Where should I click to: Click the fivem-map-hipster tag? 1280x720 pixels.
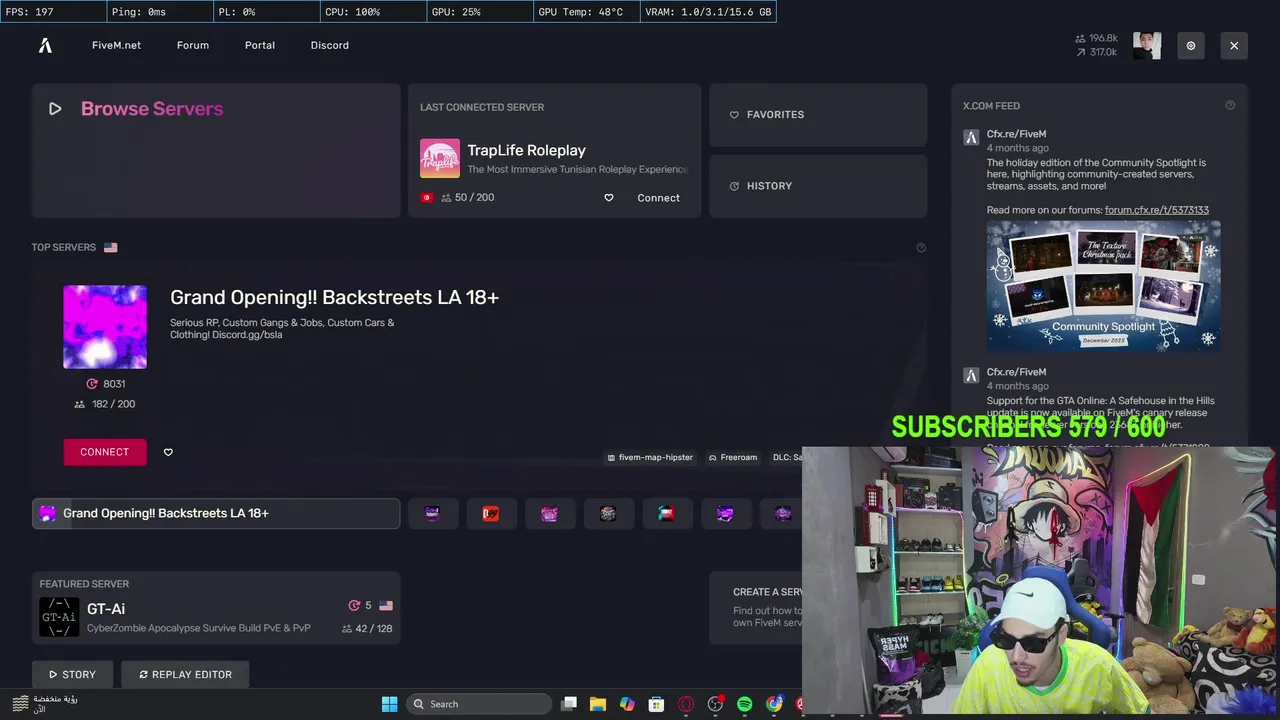pos(650,457)
